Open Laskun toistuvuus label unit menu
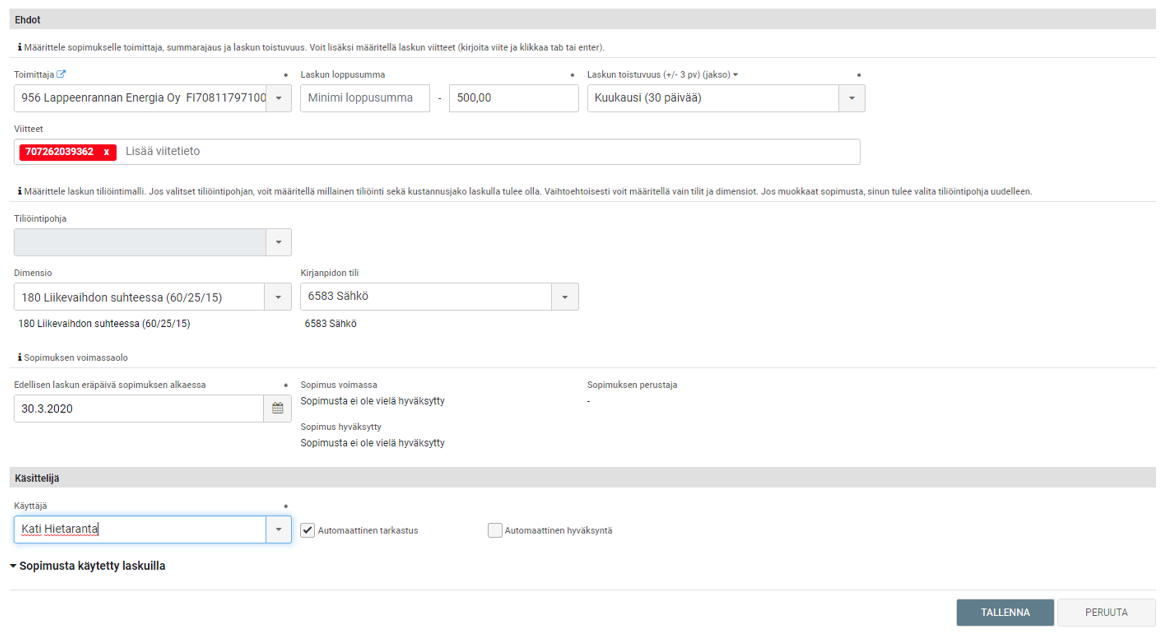Image resolution: width=1167 pixels, height=639 pixels. pos(736,75)
